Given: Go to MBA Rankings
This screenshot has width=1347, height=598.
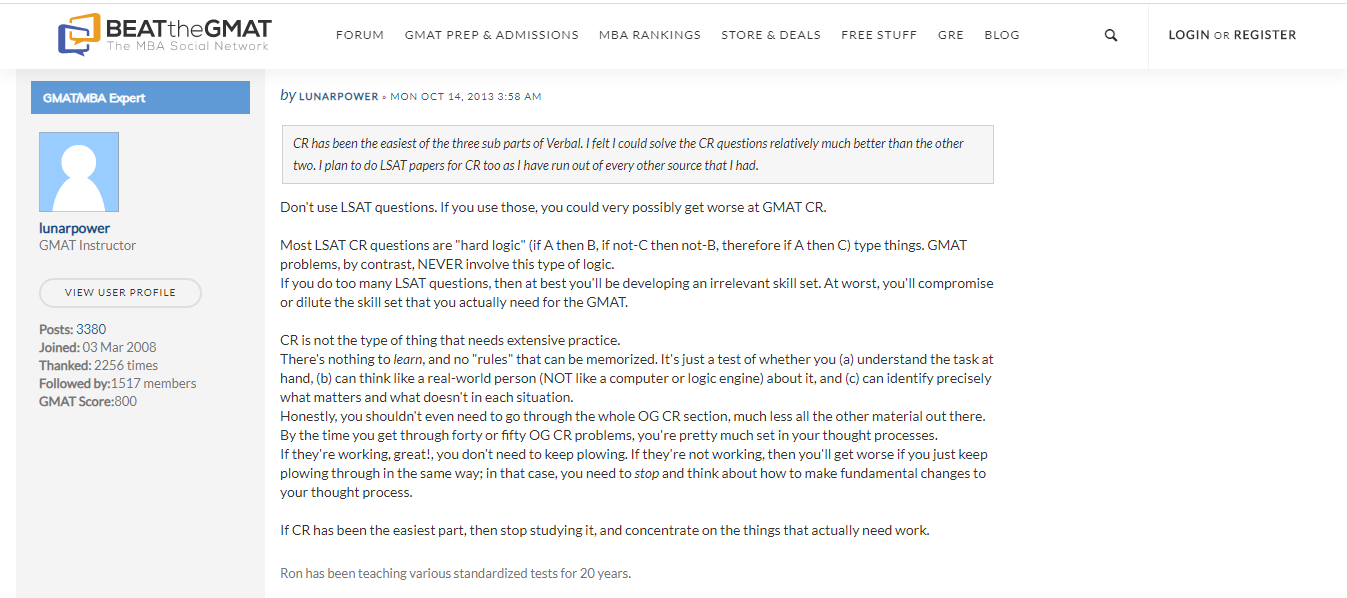Looking at the screenshot, I should point(650,35).
